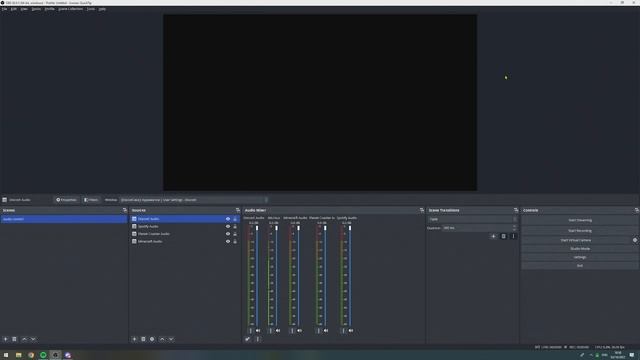Toggle visibility of Minecraft Audio source

228,241
